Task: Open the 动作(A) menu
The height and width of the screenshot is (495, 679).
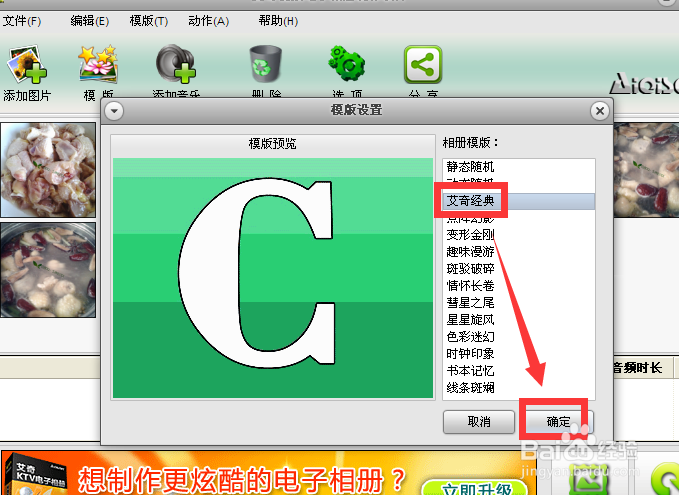Action: (x=208, y=21)
